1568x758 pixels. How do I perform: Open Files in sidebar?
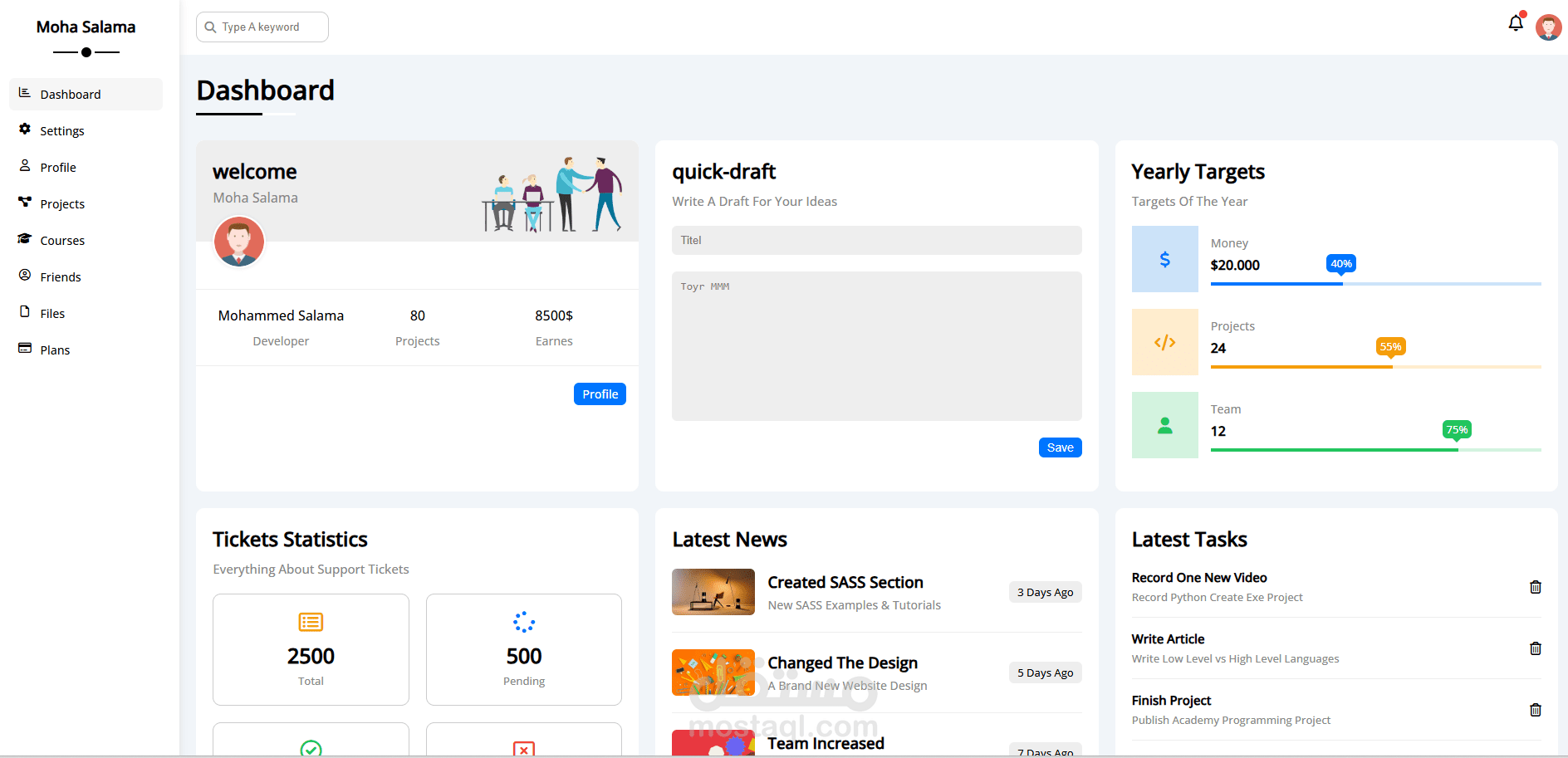tap(86, 313)
